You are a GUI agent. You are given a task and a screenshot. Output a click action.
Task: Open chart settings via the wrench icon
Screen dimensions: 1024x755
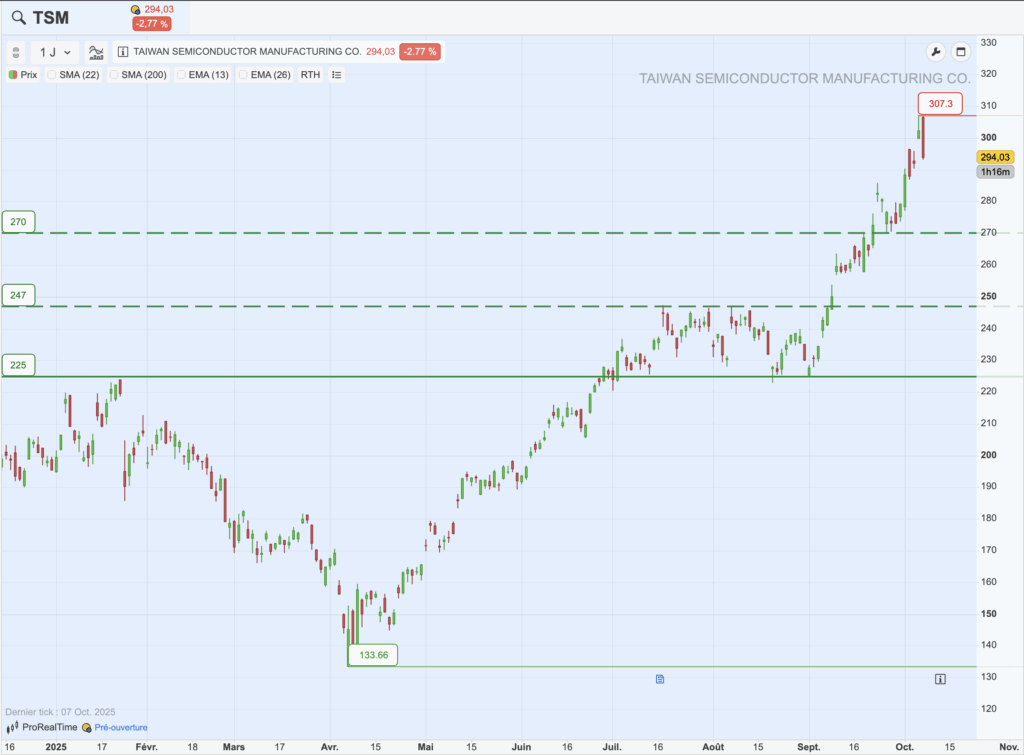click(x=934, y=49)
